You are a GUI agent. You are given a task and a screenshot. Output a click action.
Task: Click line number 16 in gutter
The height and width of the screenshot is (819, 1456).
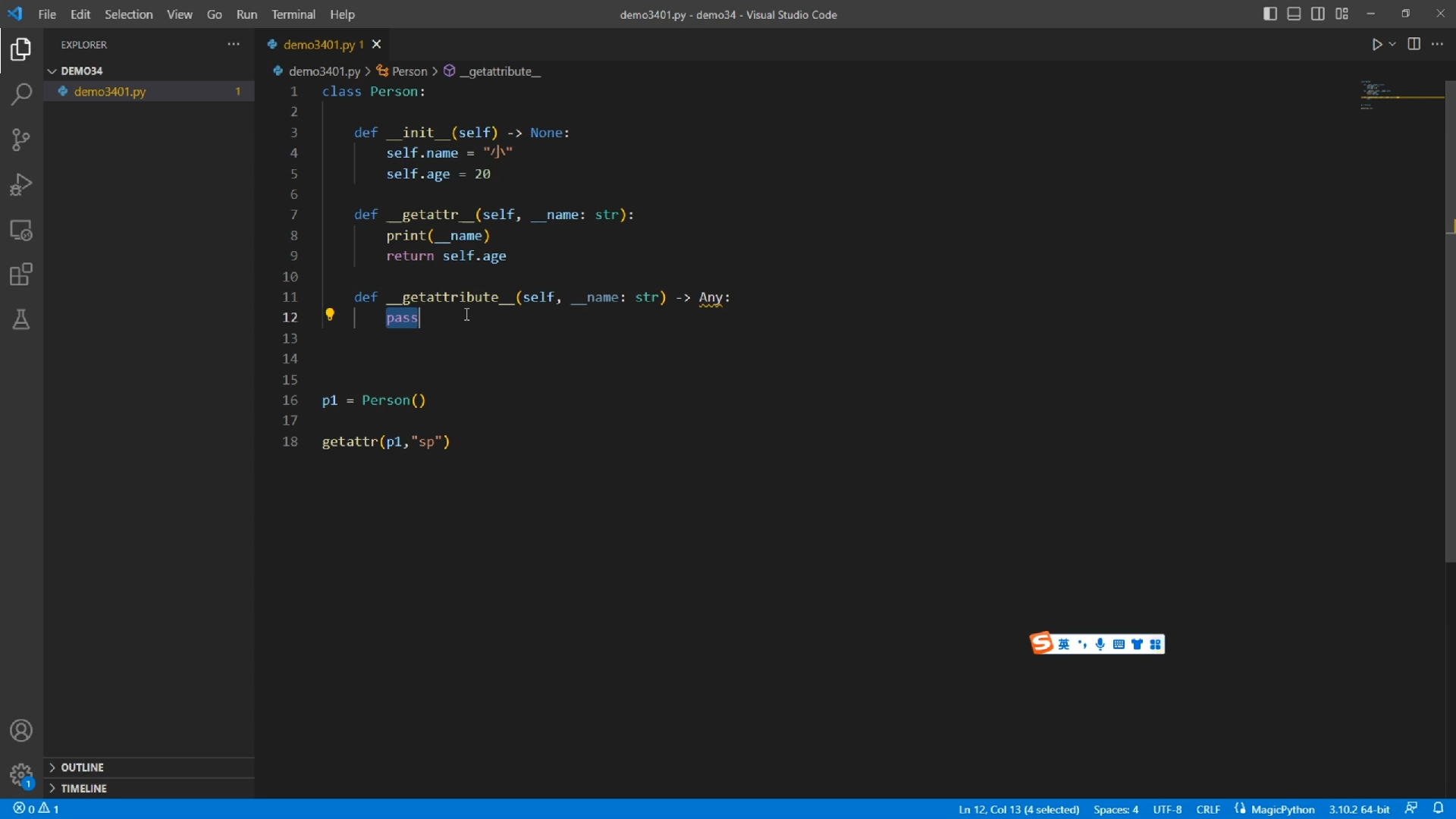click(290, 400)
